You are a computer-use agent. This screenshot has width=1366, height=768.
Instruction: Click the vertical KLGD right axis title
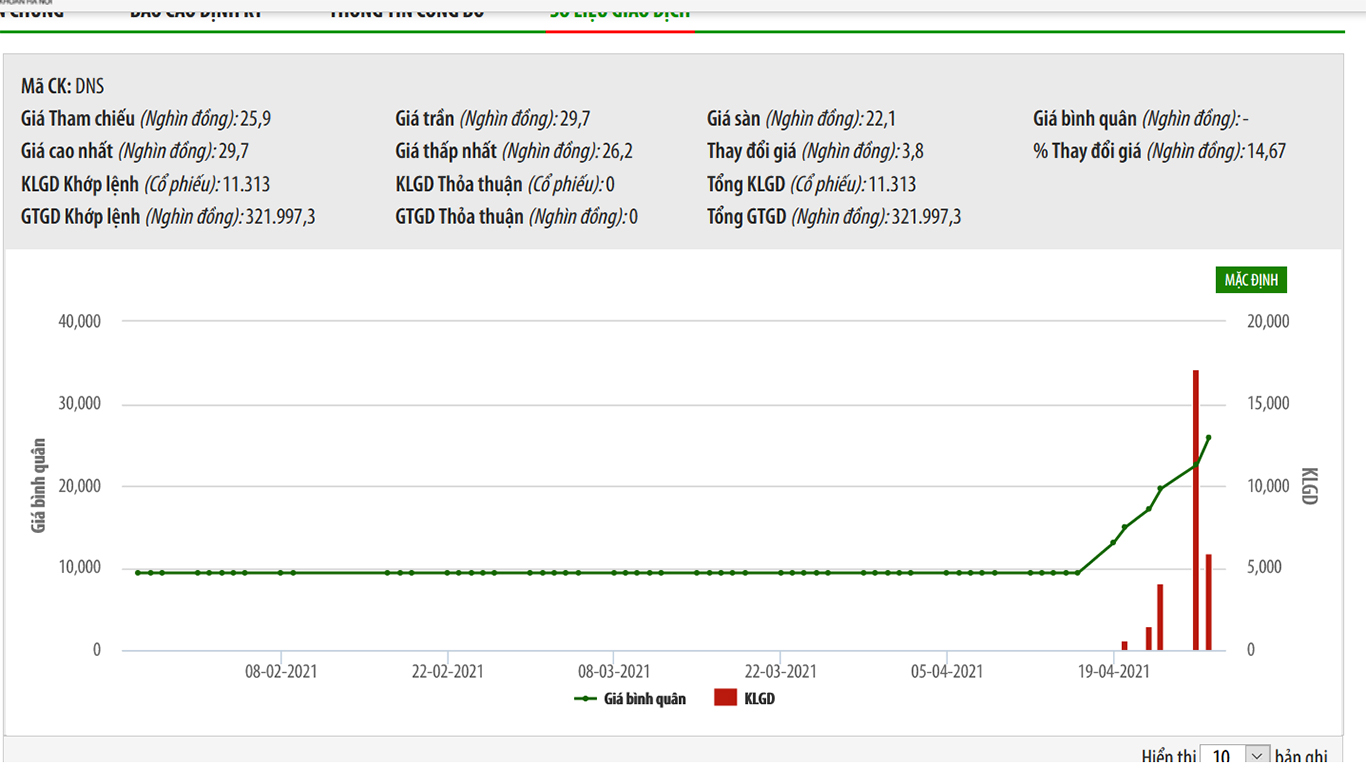[x=1309, y=485]
